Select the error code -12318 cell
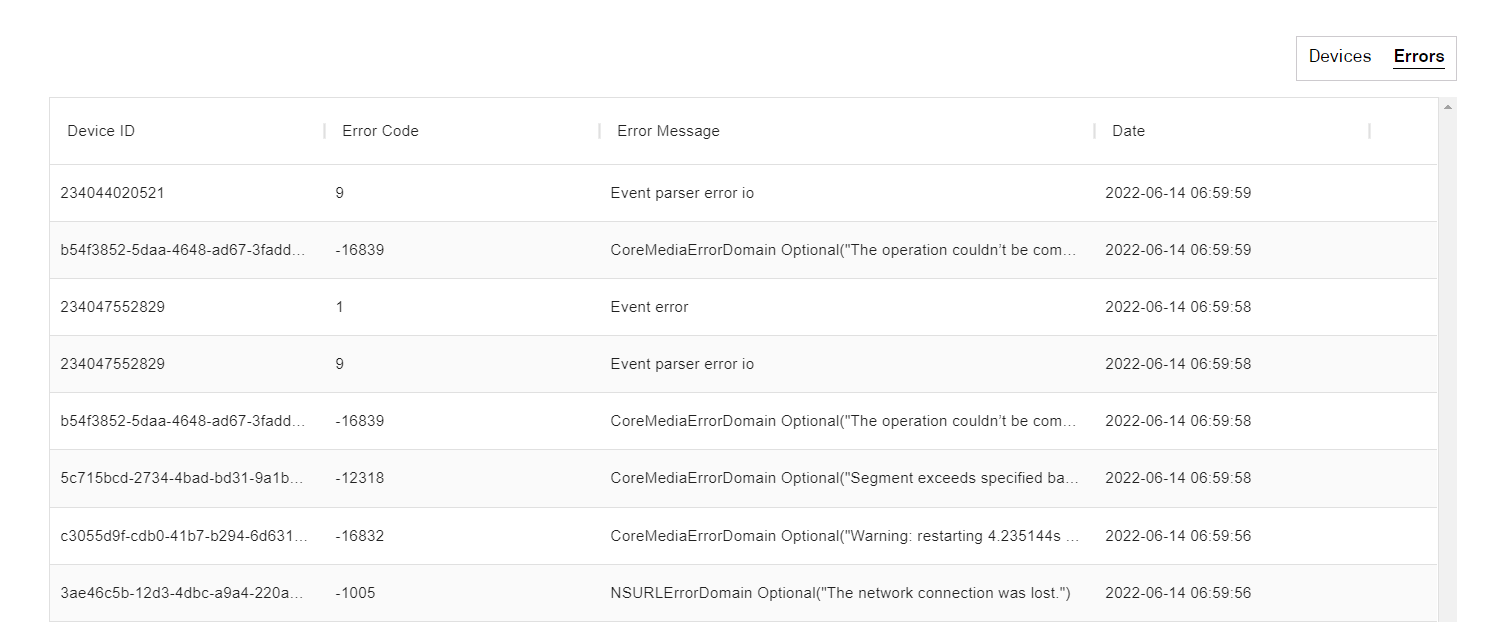This screenshot has height=631, width=1500. tap(359, 478)
